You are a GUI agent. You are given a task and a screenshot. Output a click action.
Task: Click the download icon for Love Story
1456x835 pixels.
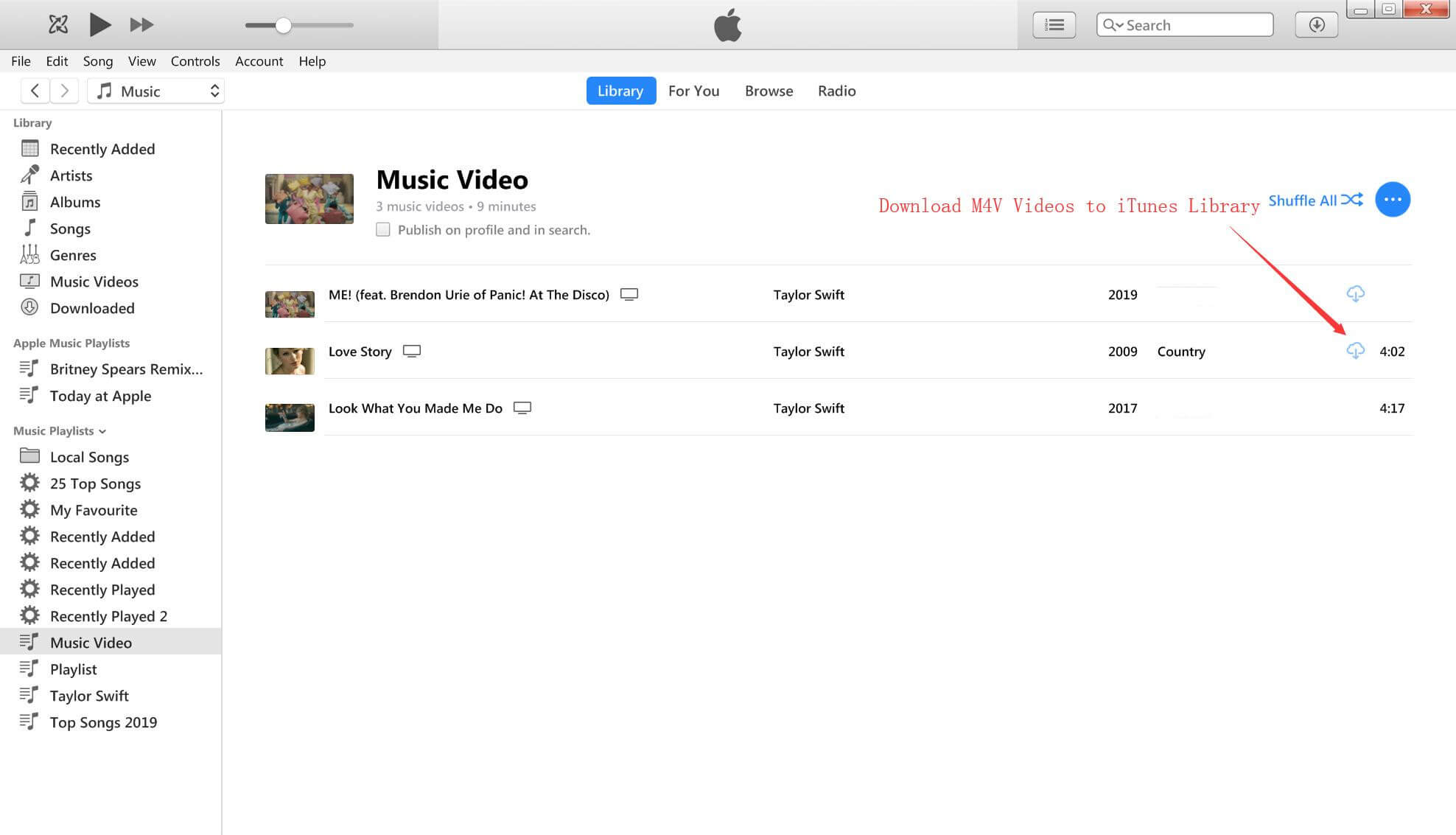click(1356, 351)
